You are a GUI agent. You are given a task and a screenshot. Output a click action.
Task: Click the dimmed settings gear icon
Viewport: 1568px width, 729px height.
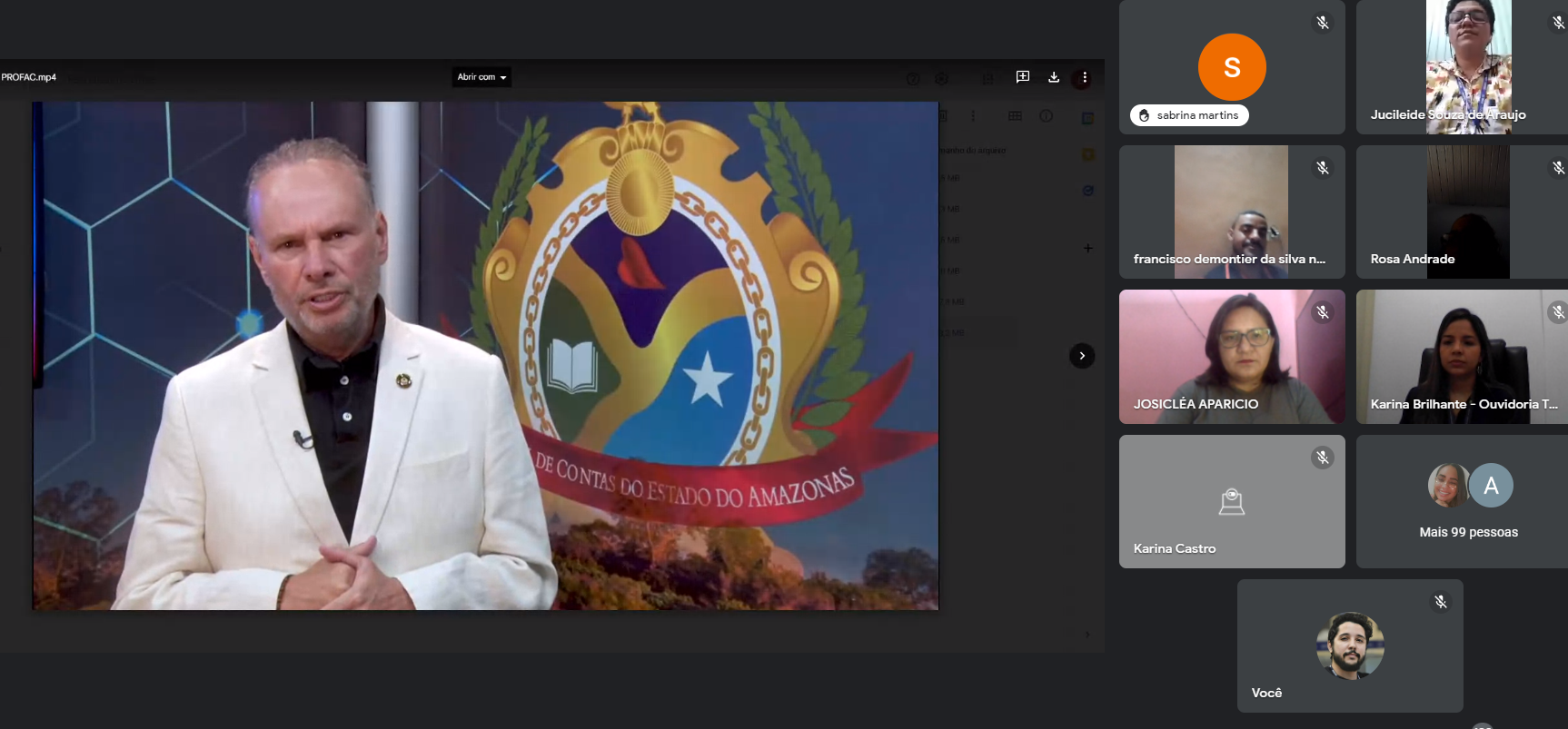pos(942,79)
